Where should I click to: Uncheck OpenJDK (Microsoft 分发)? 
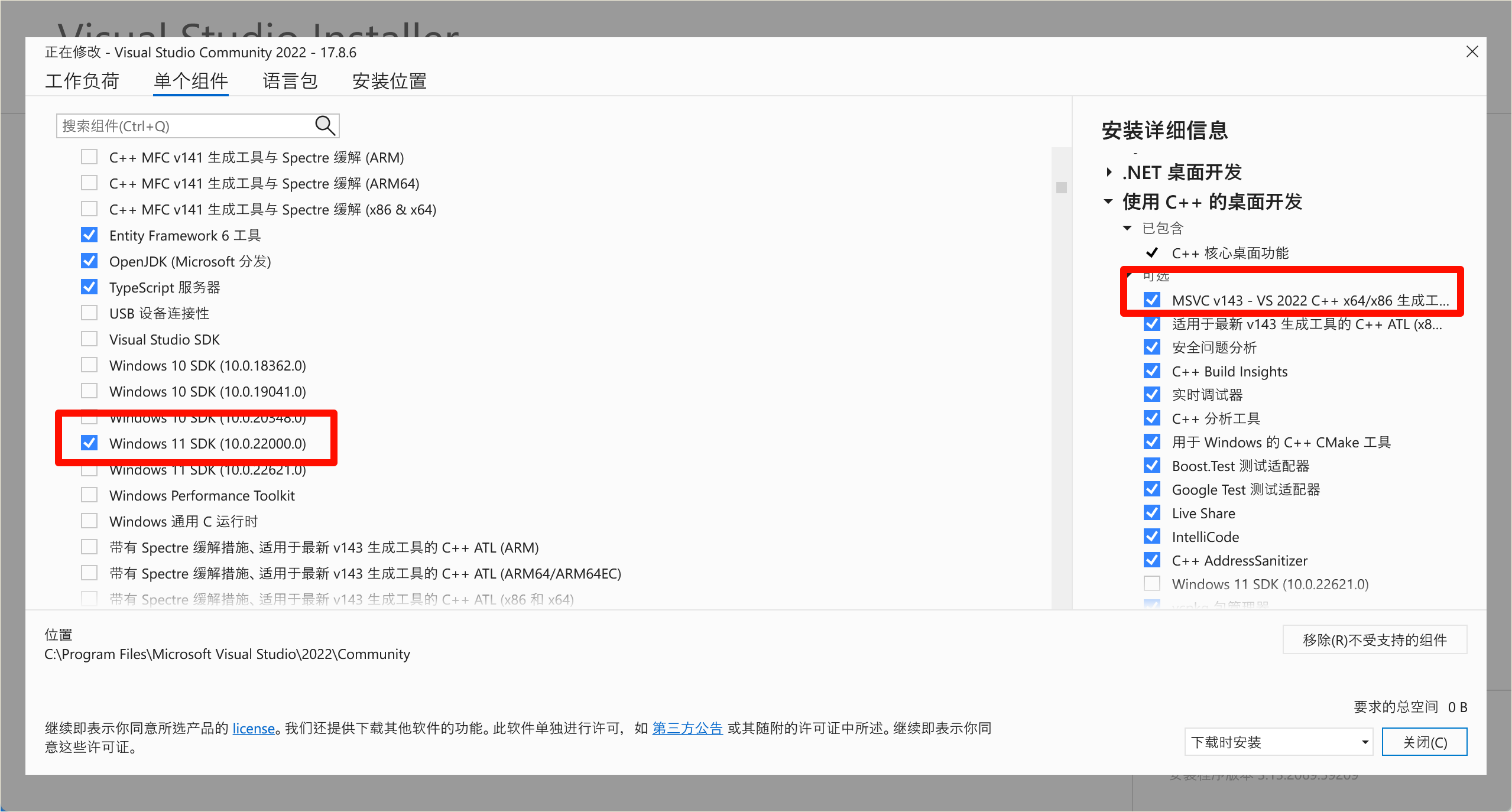pyautogui.click(x=89, y=261)
